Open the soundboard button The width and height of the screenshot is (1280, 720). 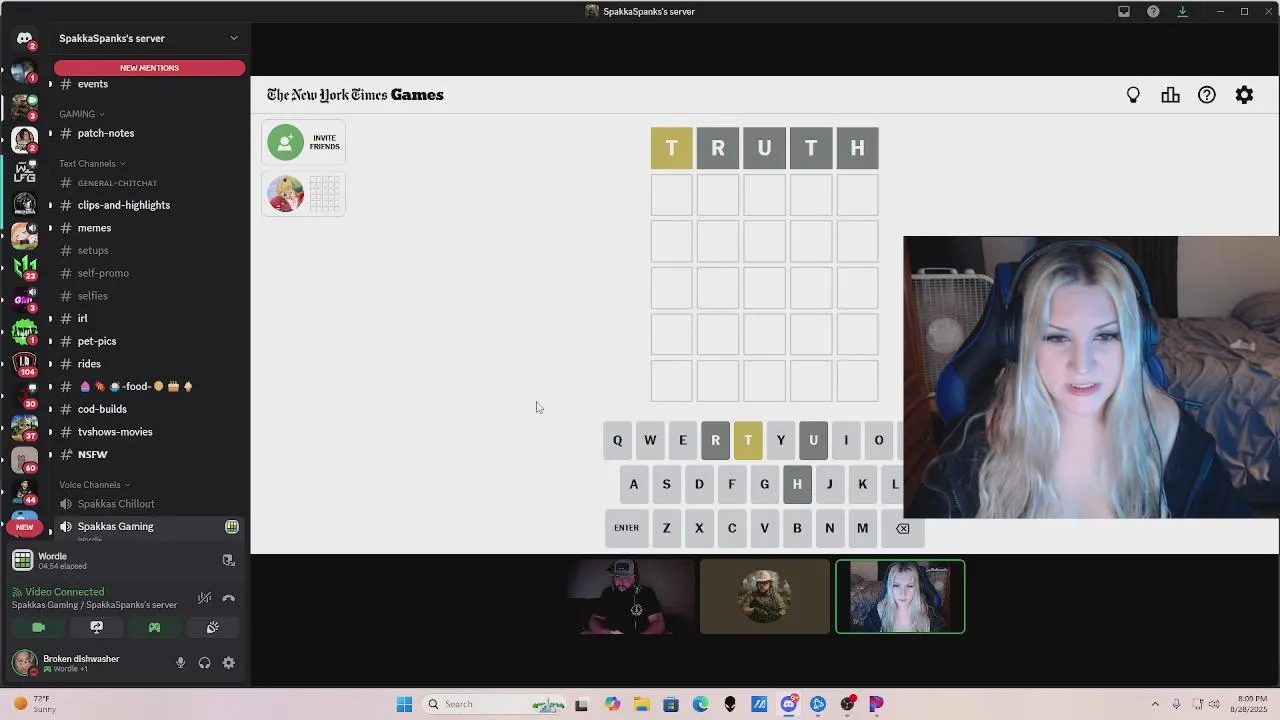pos(212,627)
